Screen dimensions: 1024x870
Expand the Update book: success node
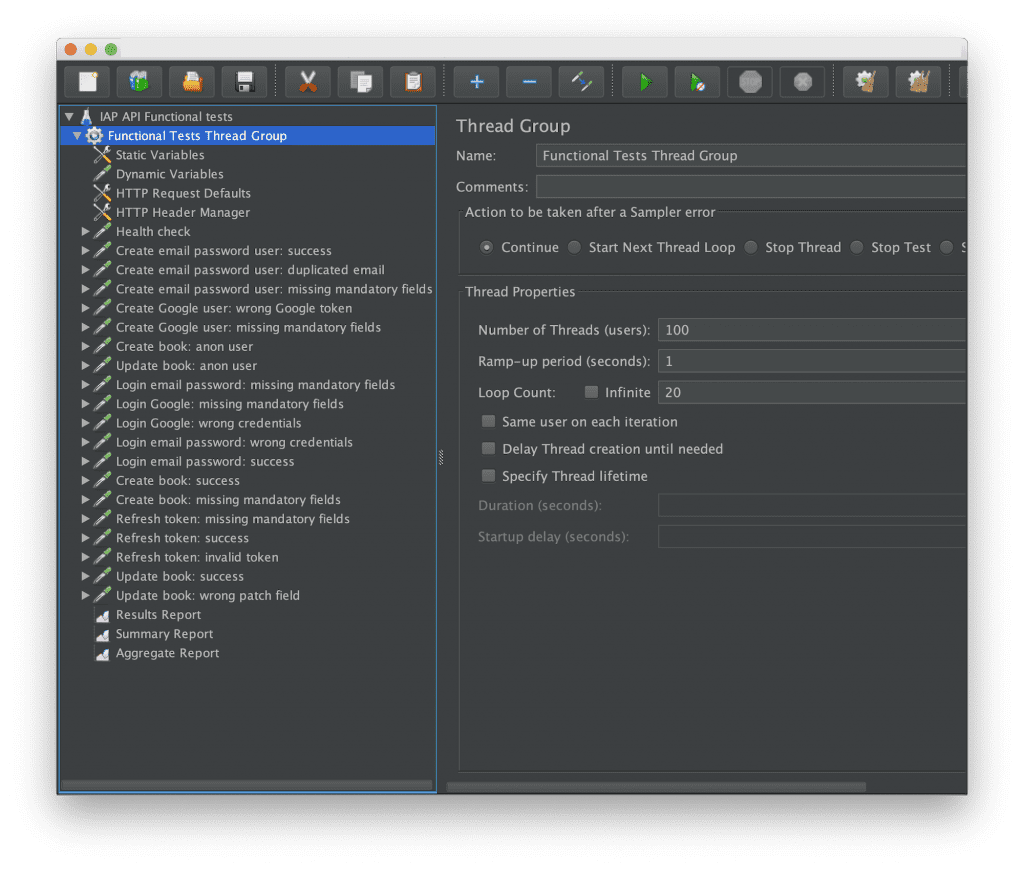pos(86,576)
